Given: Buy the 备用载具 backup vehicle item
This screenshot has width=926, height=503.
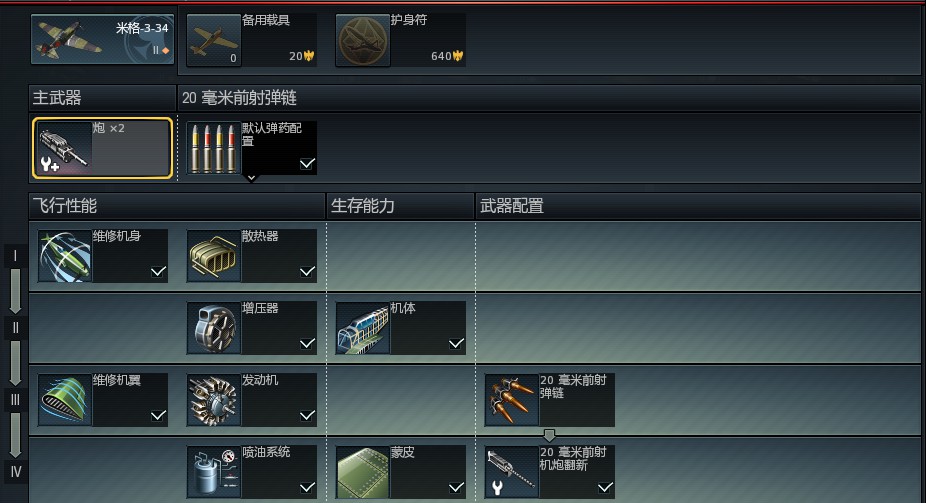Looking at the screenshot, I should point(252,40).
